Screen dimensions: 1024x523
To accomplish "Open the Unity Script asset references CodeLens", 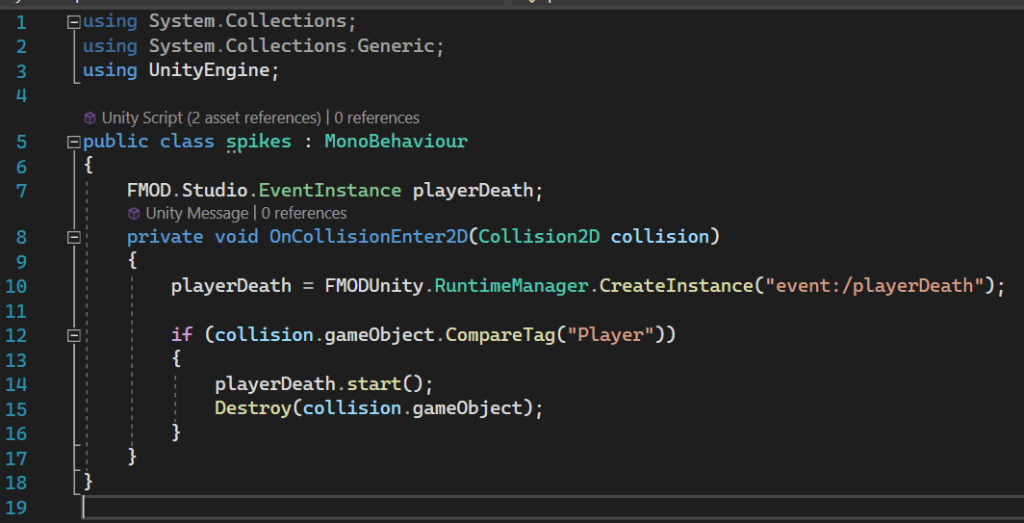I will 211,118.
